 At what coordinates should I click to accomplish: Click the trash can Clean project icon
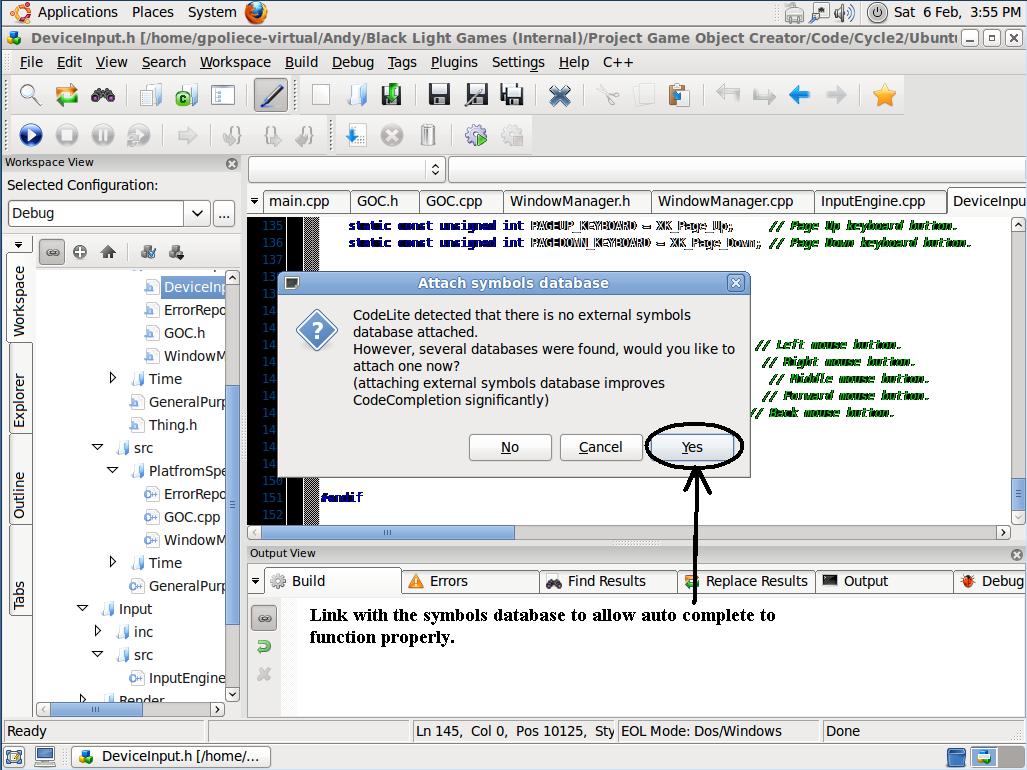[x=428, y=136]
